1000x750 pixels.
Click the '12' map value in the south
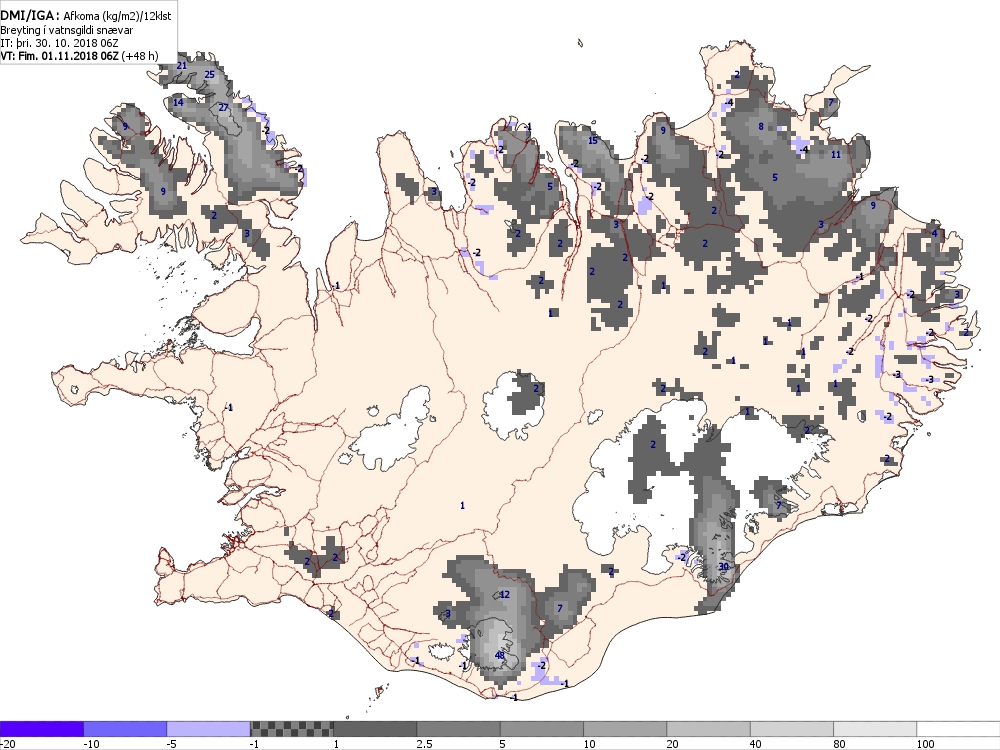point(504,595)
